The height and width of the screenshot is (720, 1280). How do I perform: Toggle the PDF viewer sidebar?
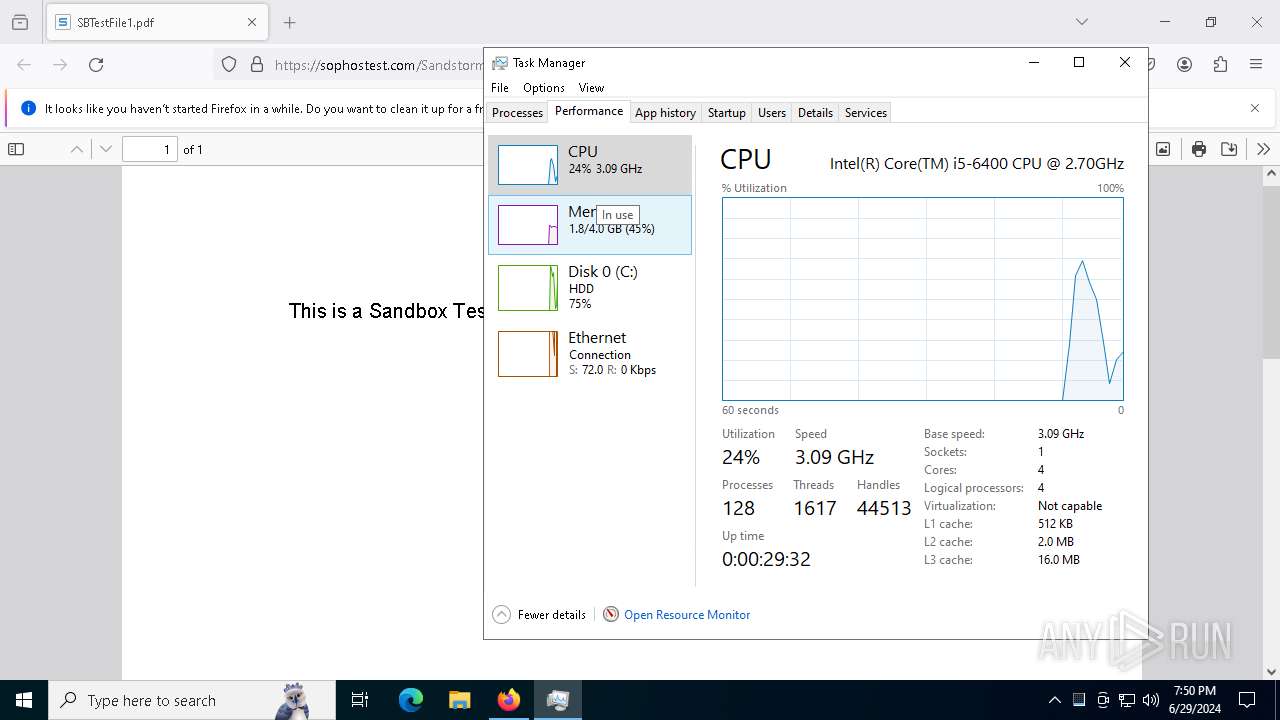pos(16,149)
